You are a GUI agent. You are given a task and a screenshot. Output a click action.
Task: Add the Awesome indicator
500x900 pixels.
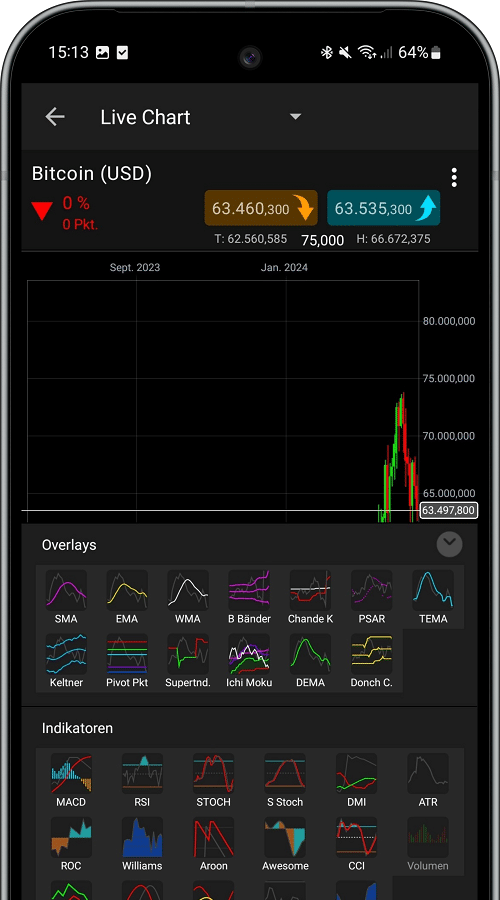tap(285, 844)
